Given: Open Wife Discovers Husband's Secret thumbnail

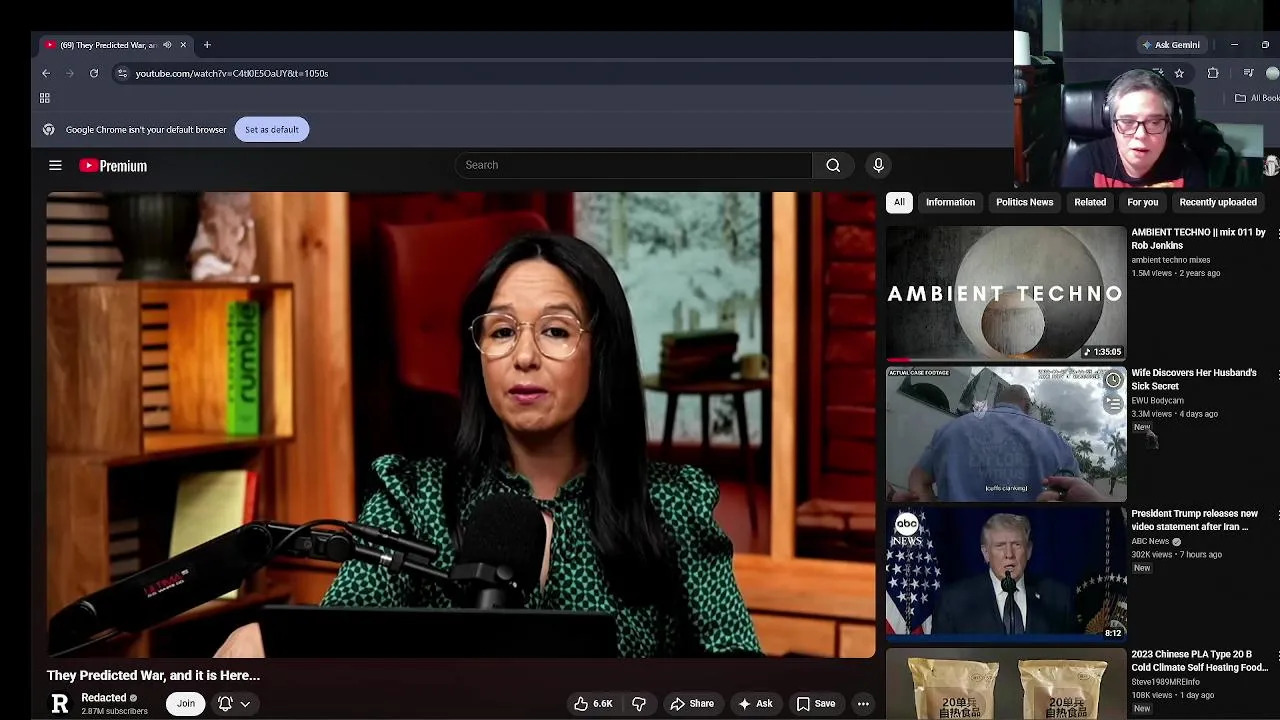Looking at the screenshot, I should point(1006,434).
